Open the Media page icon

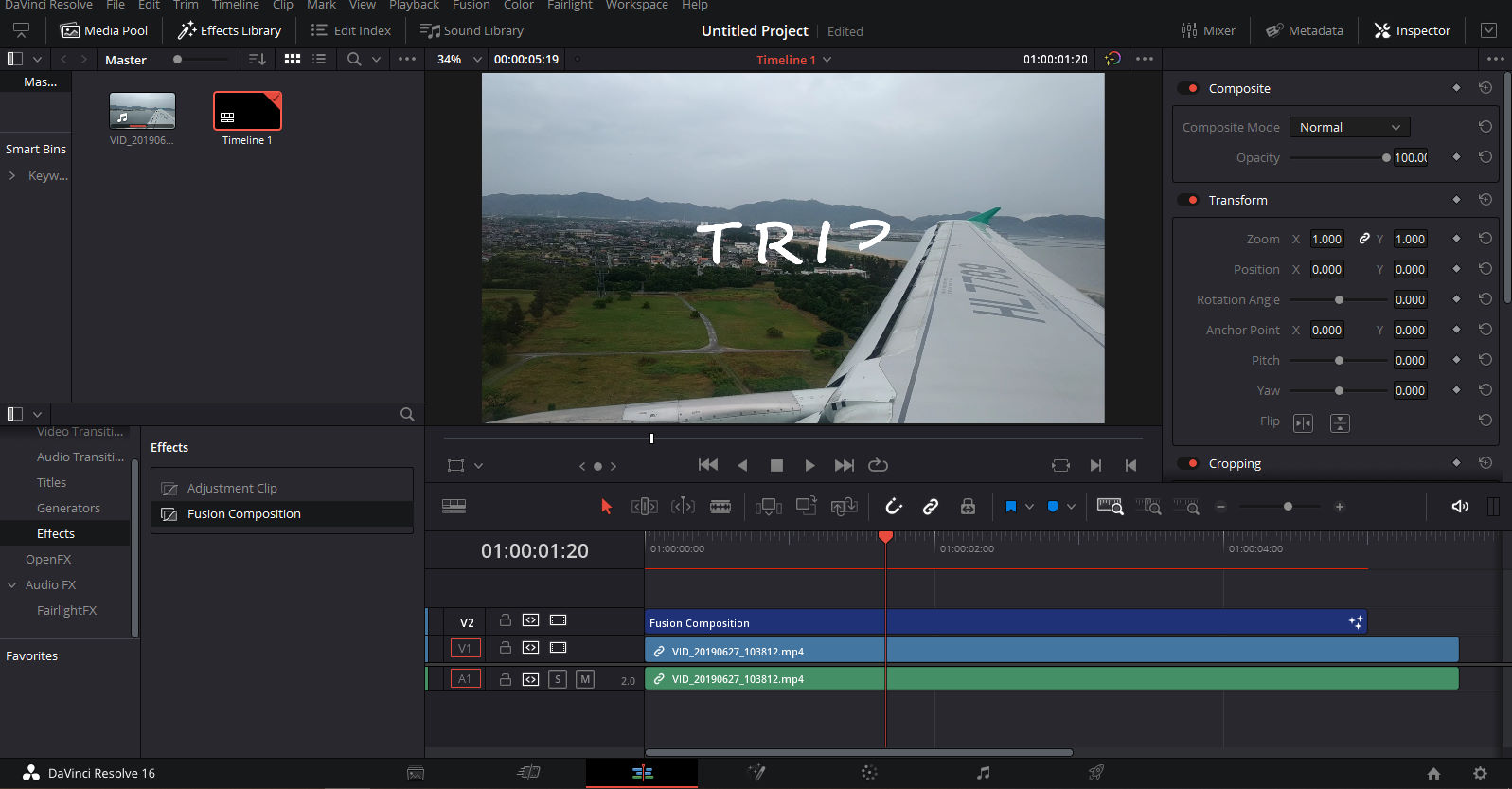[416, 773]
